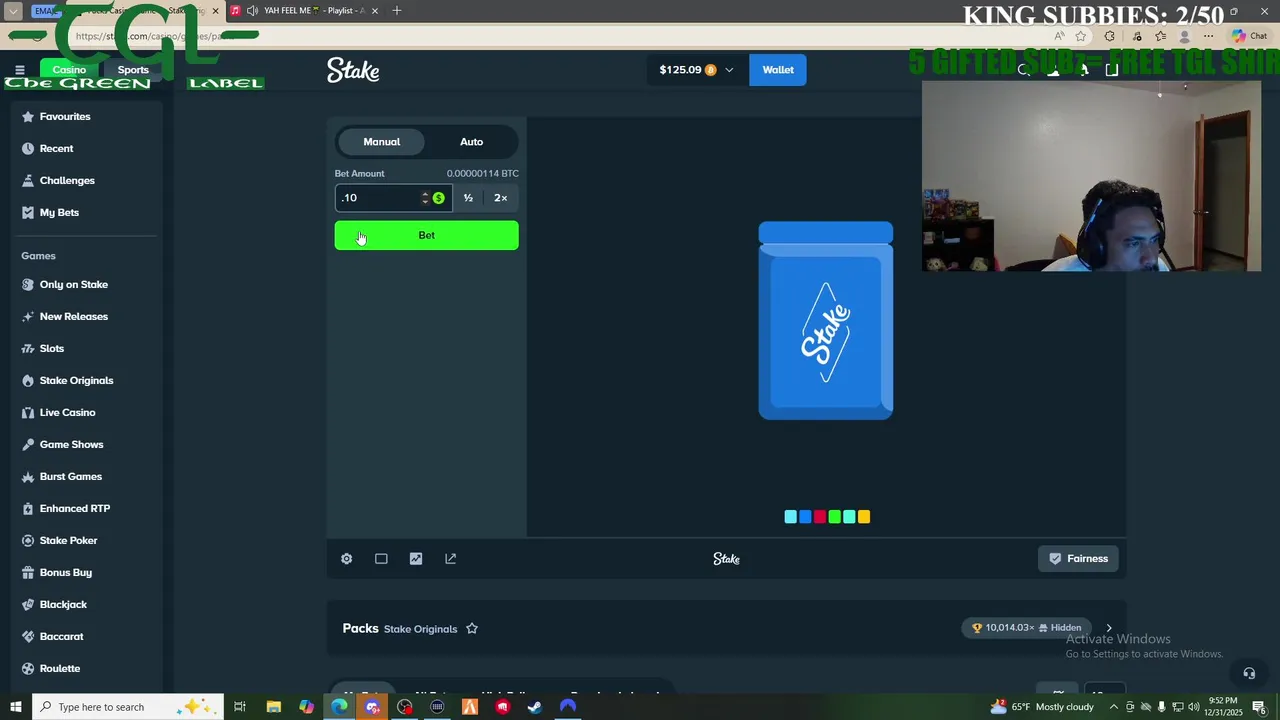The image size is (1280, 720).
Task: Open the Favourites page in sidebar
Action: [65, 116]
